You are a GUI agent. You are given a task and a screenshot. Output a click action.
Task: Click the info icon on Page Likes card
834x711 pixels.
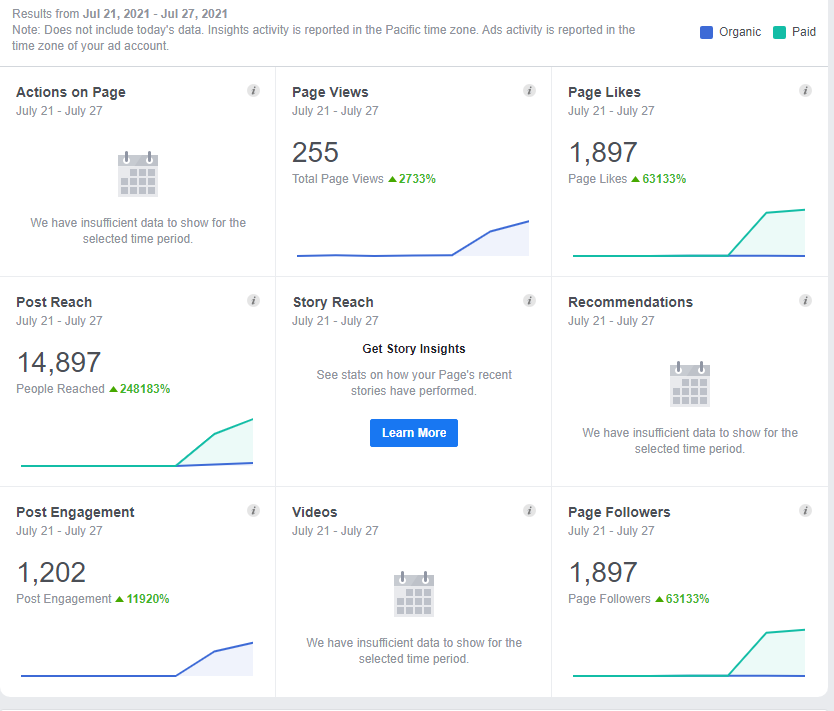click(x=805, y=90)
